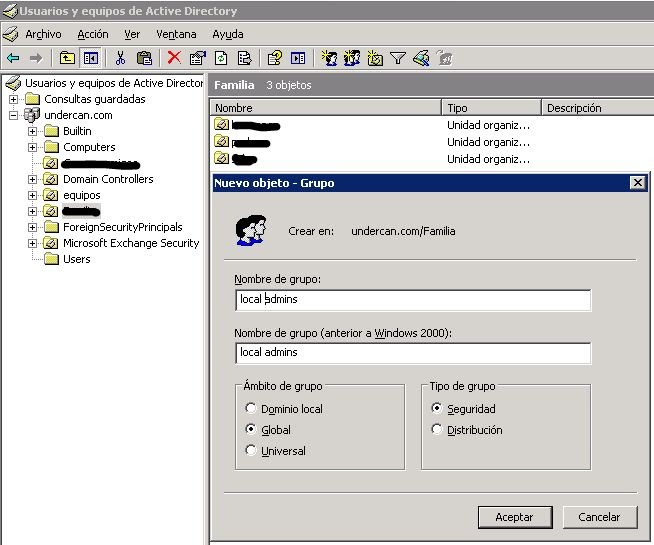This screenshot has height=545, width=654.
Task: Select Microsoft Exchange Security tree item
Action: 131,243
